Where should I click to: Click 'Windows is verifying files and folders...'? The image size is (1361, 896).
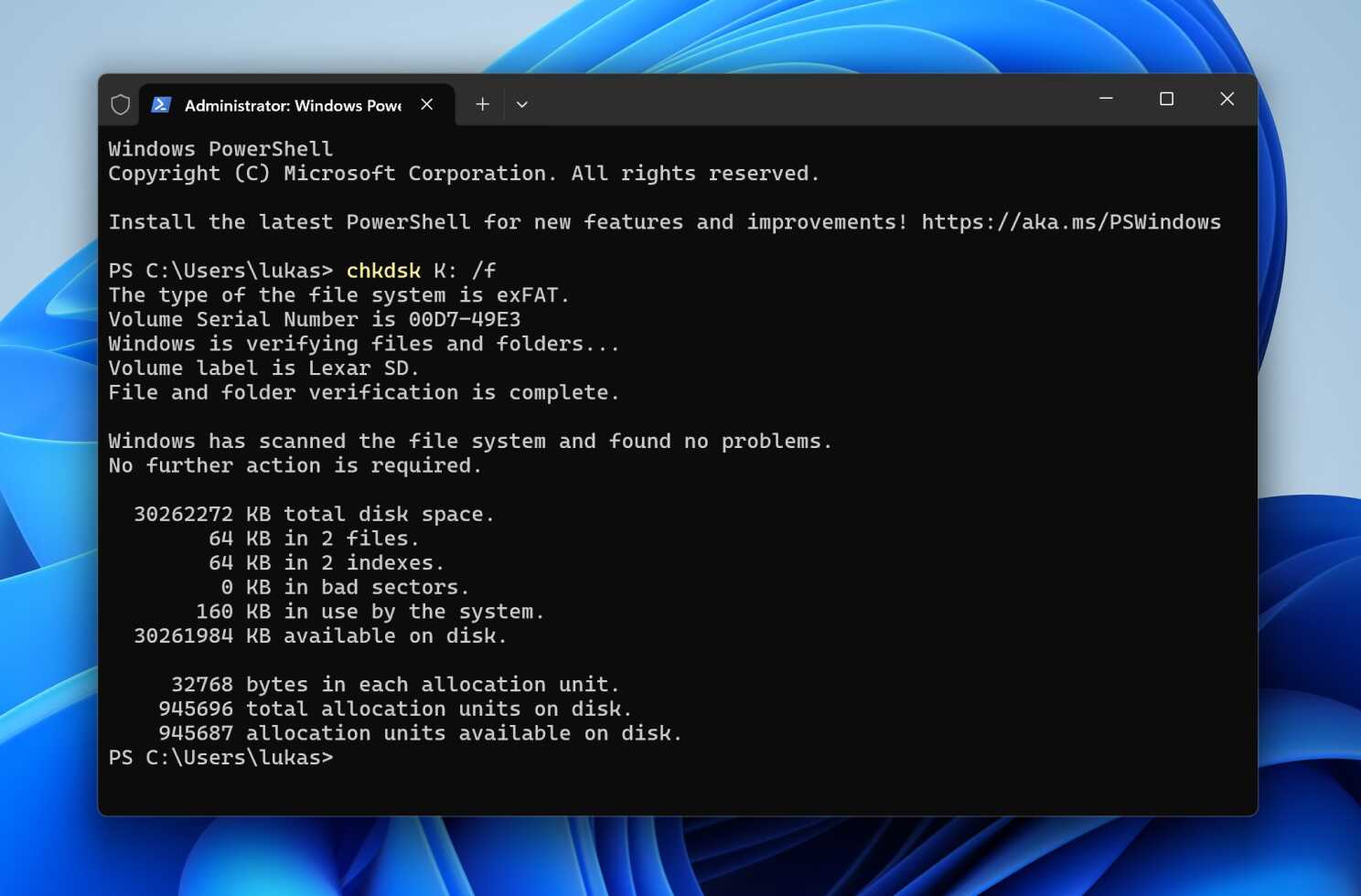[364, 344]
